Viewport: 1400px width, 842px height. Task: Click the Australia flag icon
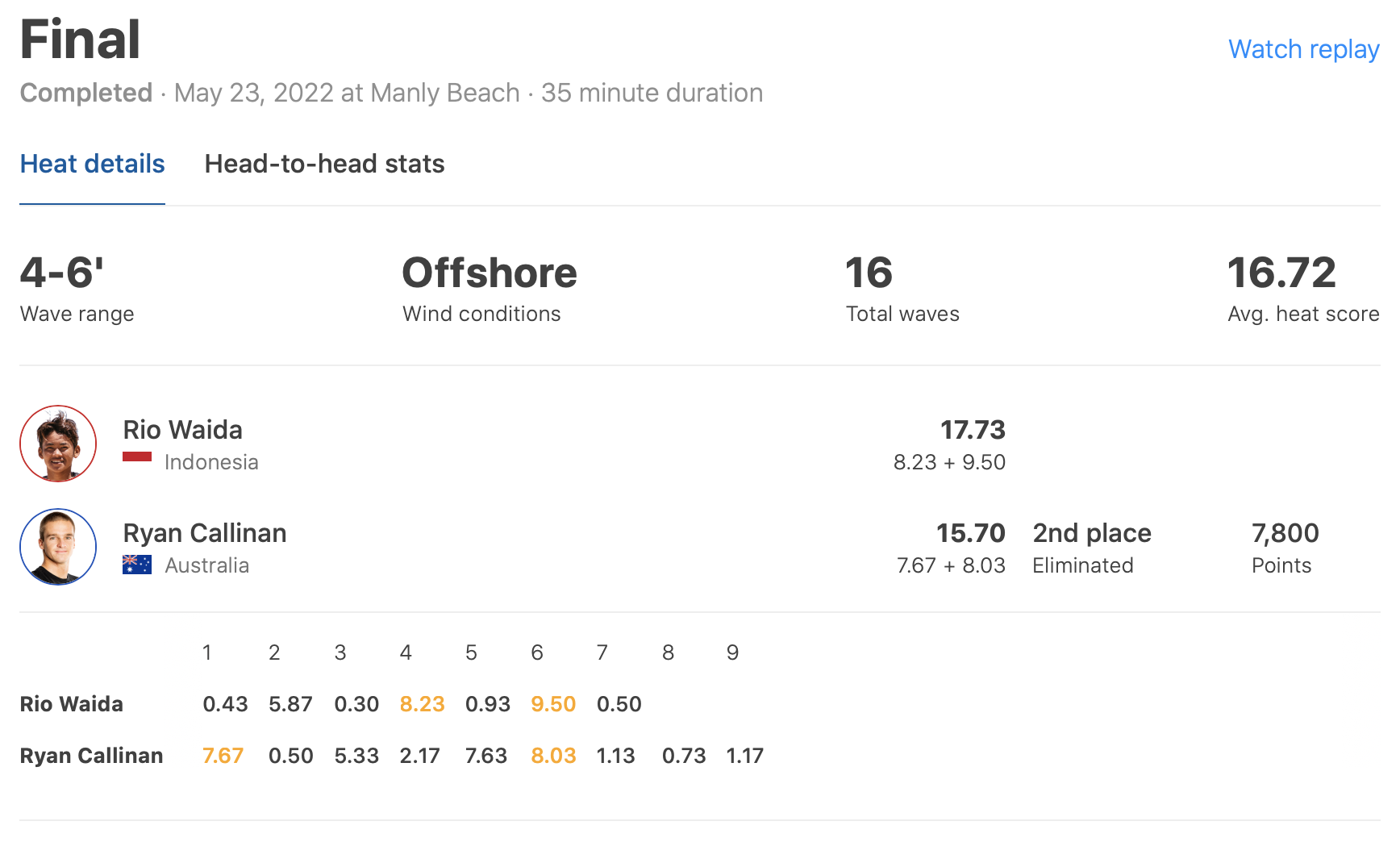137,565
